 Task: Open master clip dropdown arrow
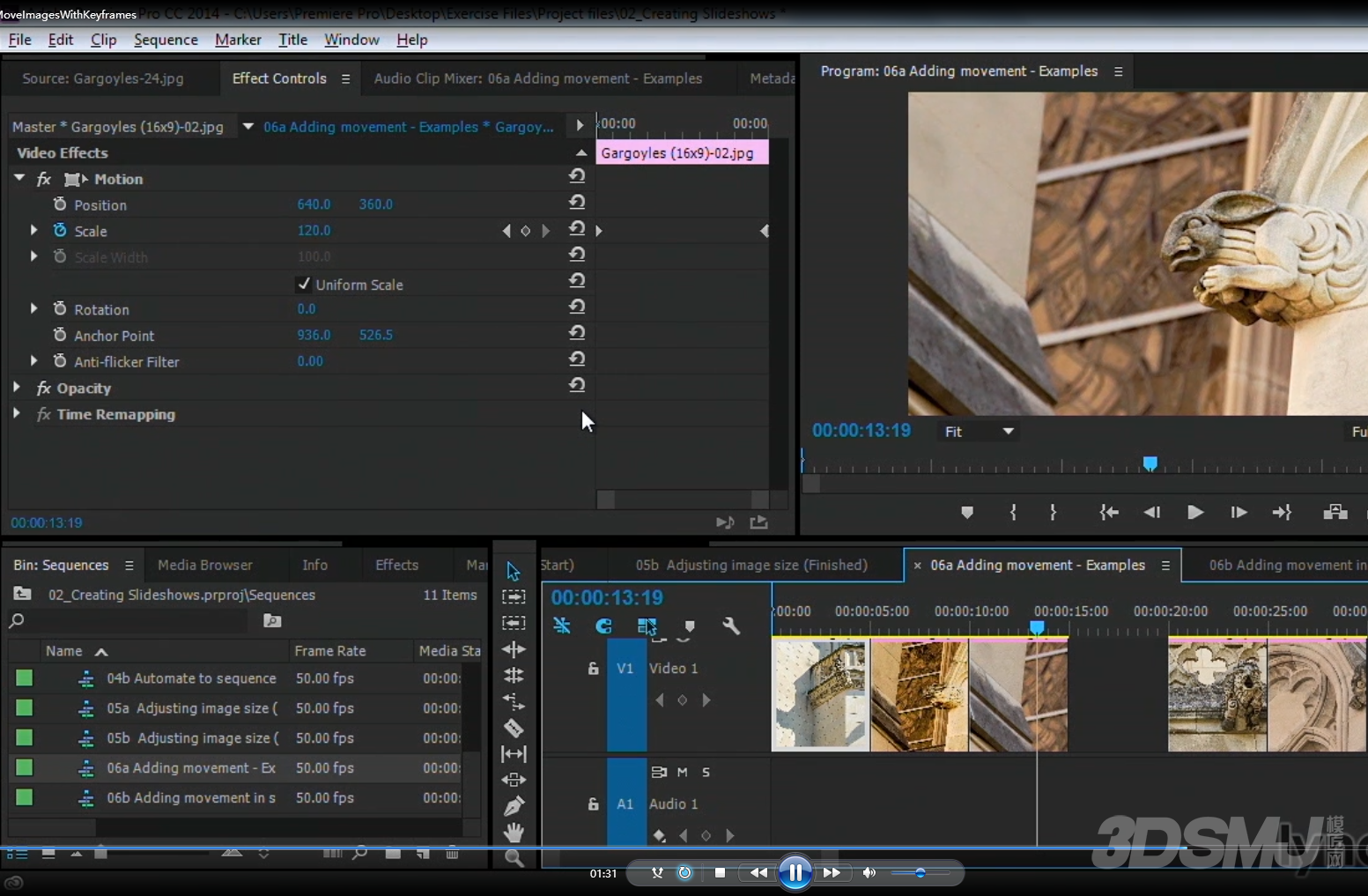click(248, 126)
